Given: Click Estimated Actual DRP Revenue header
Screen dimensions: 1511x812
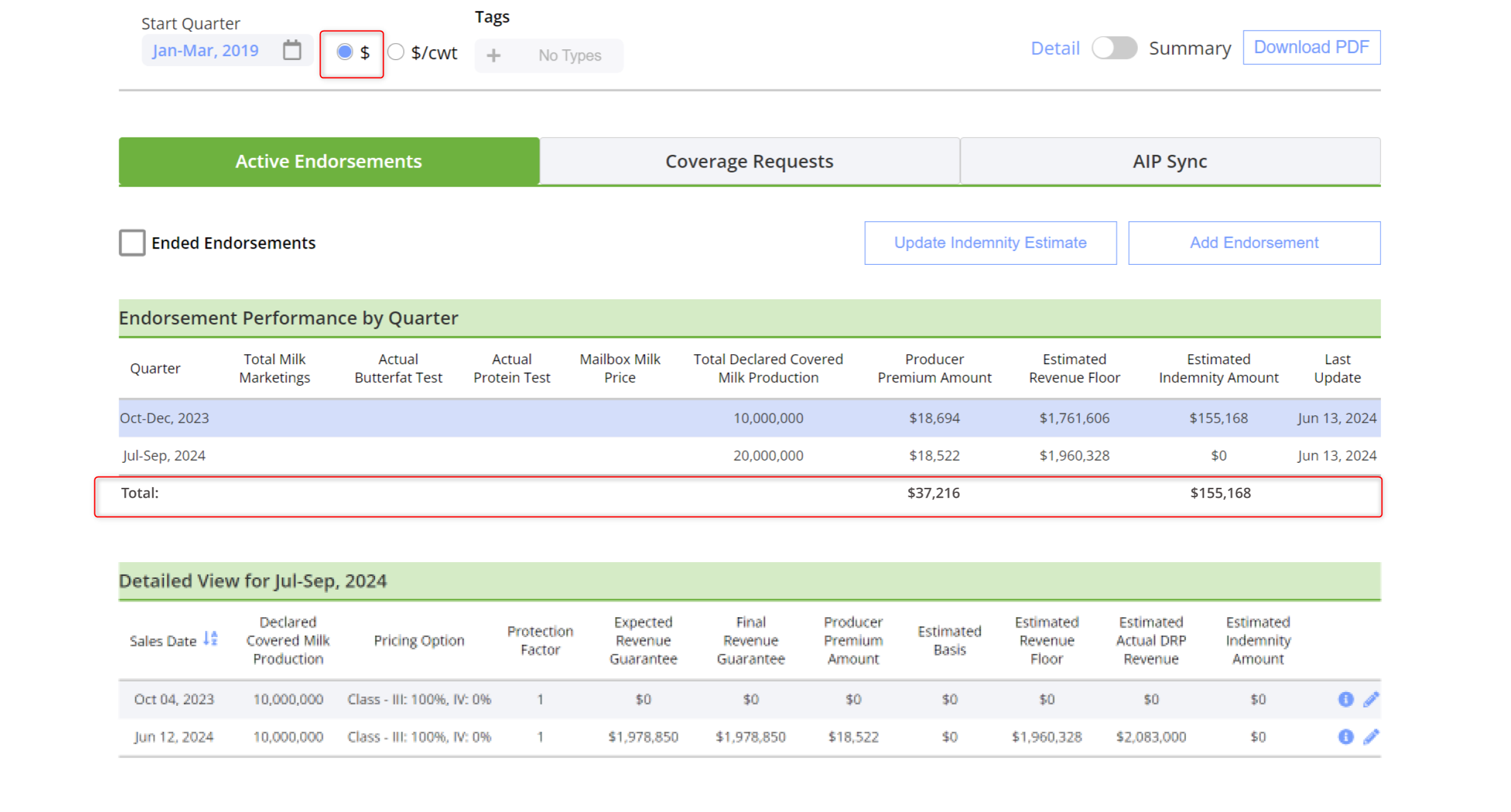Looking at the screenshot, I should [1151, 640].
